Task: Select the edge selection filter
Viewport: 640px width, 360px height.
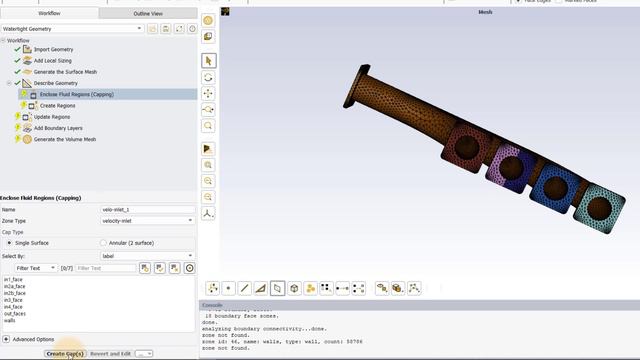Action: tap(244, 288)
